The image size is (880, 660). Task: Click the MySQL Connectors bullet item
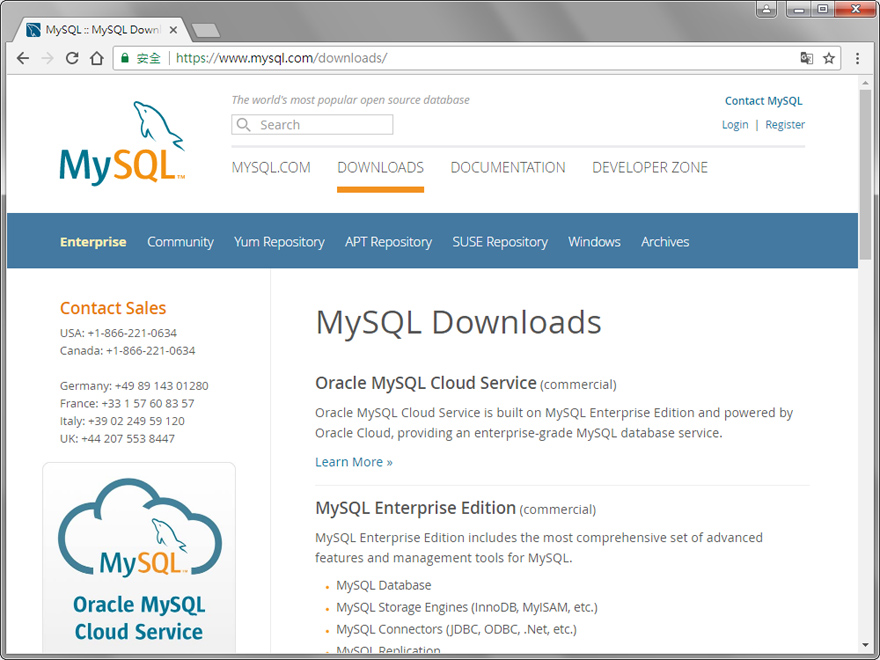(456, 629)
